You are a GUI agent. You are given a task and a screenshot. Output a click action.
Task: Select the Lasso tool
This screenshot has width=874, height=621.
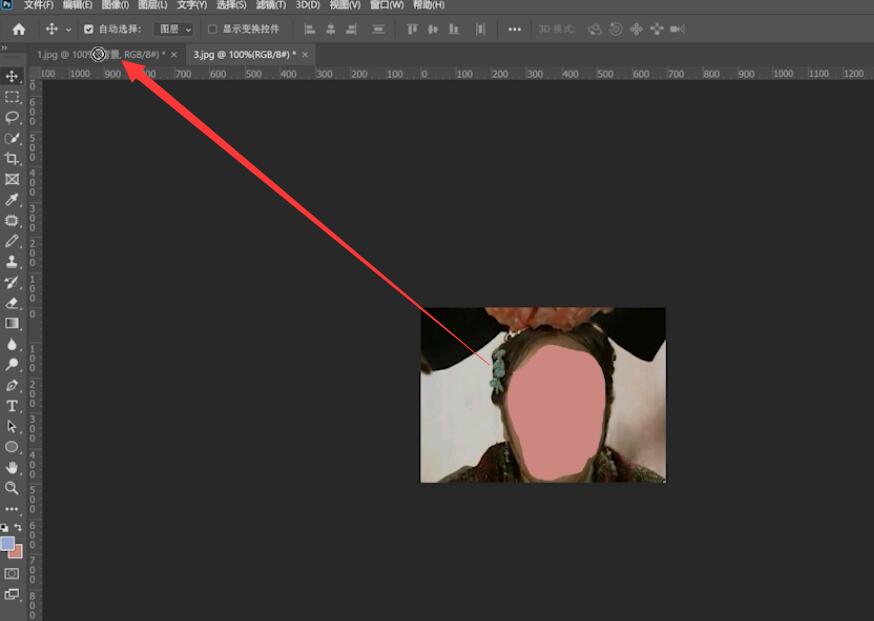(x=12, y=118)
